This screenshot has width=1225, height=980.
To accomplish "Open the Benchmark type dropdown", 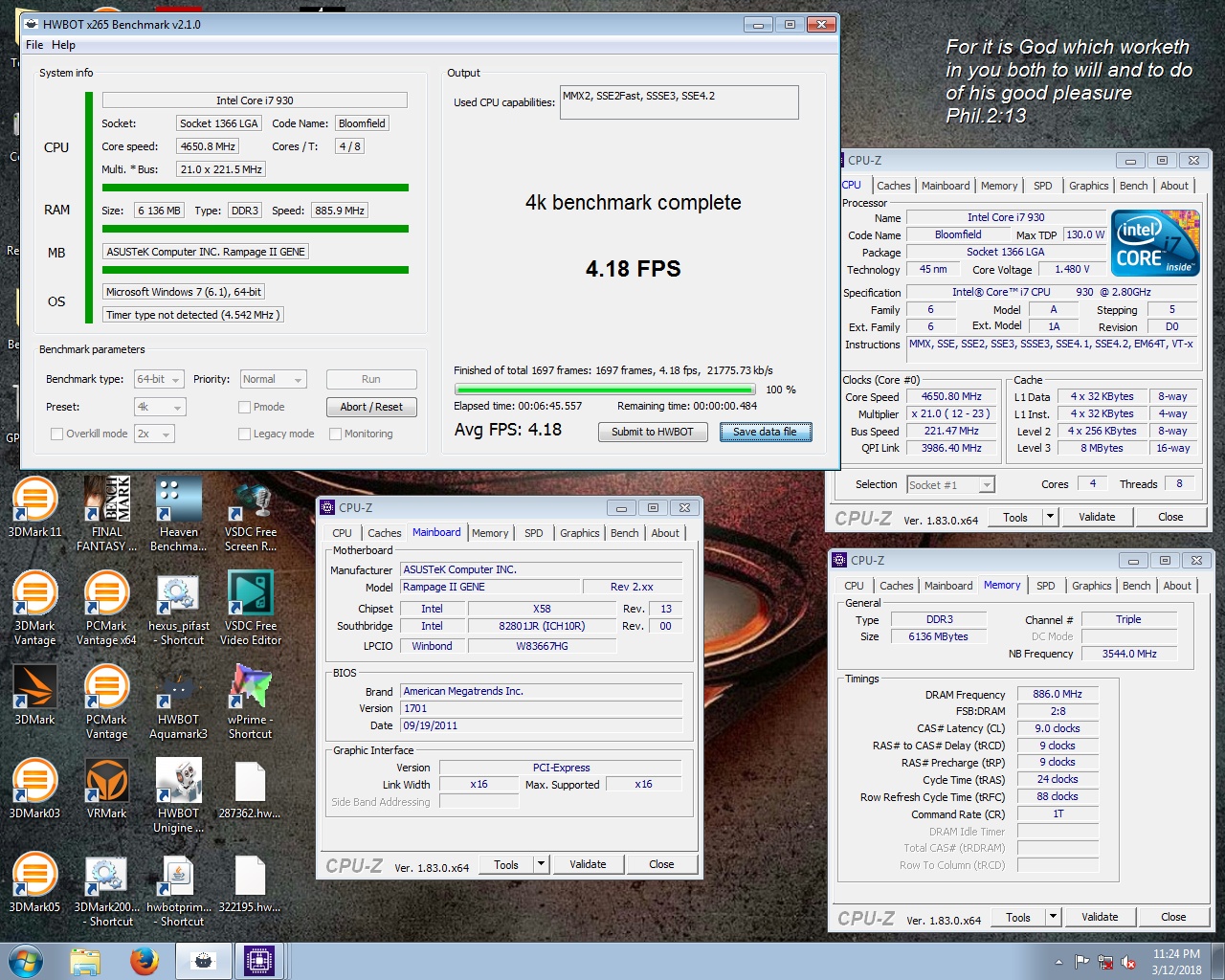I will 159,379.
